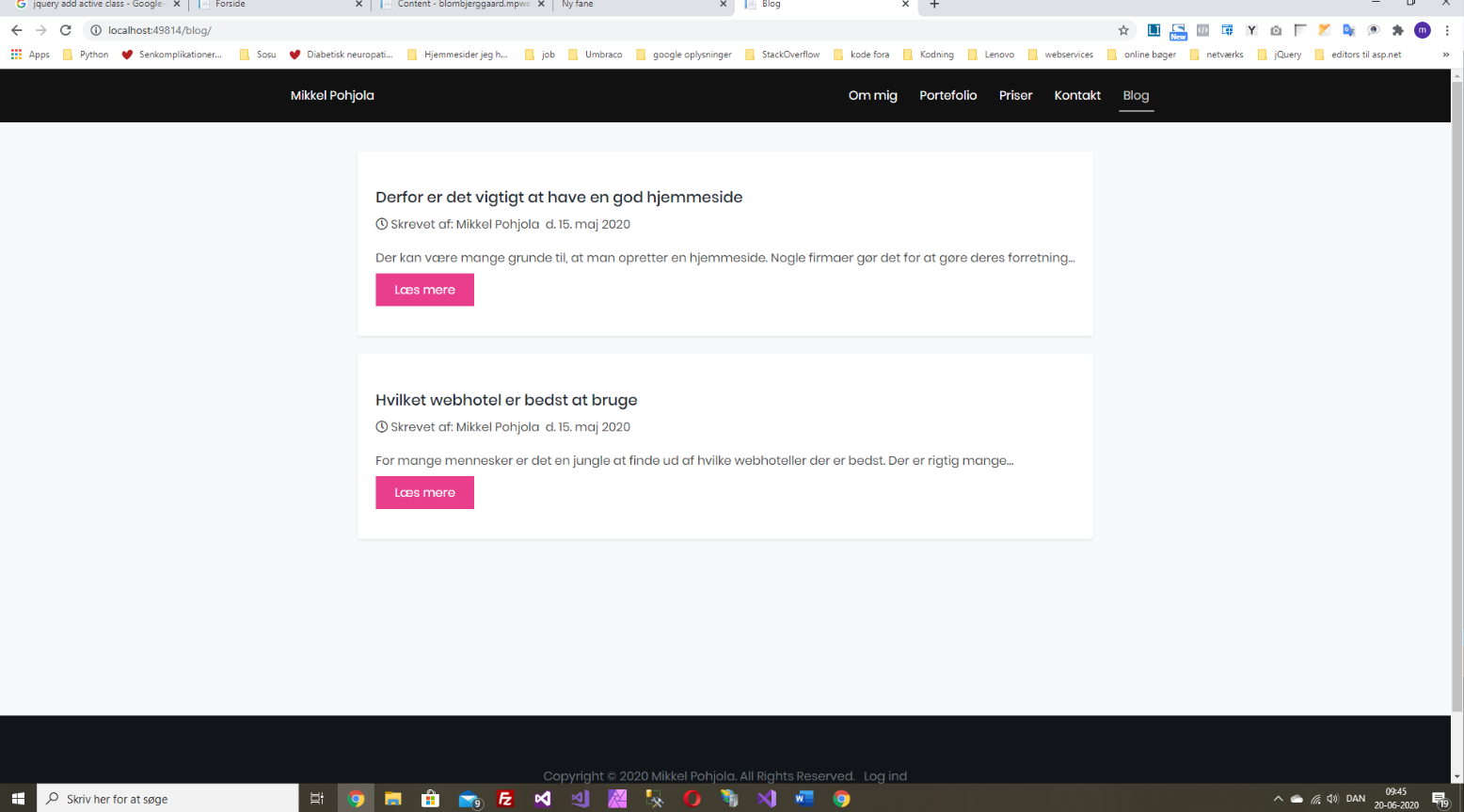This screenshot has height=812, width=1464.
Task: Open volume control in the system tray
Action: pyautogui.click(x=1332, y=799)
